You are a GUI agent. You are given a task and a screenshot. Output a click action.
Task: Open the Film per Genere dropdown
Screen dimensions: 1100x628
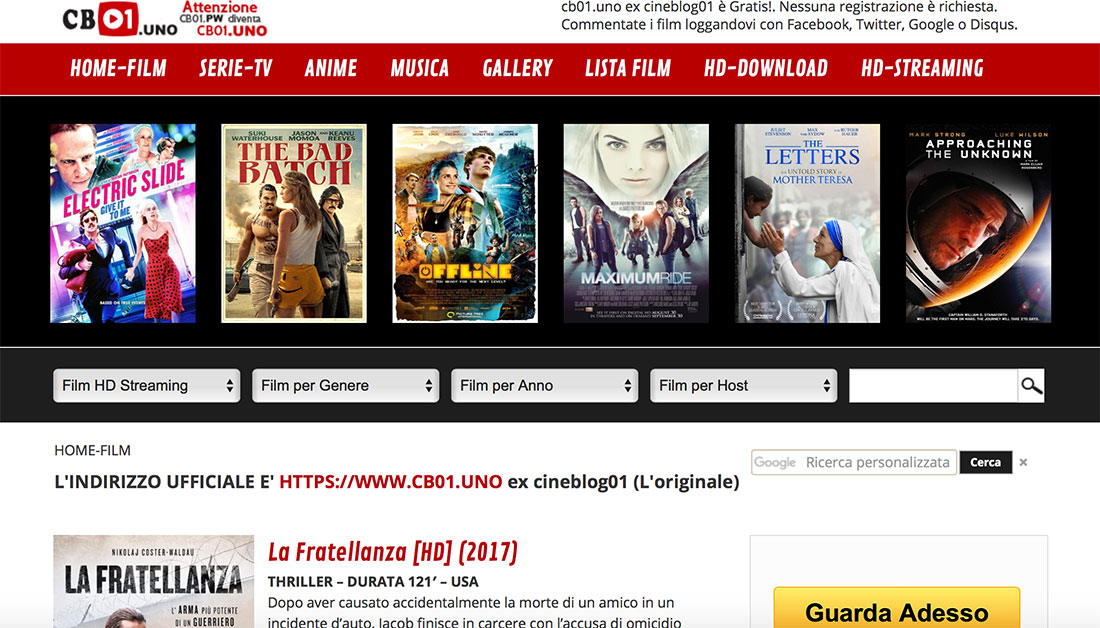coord(346,386)
